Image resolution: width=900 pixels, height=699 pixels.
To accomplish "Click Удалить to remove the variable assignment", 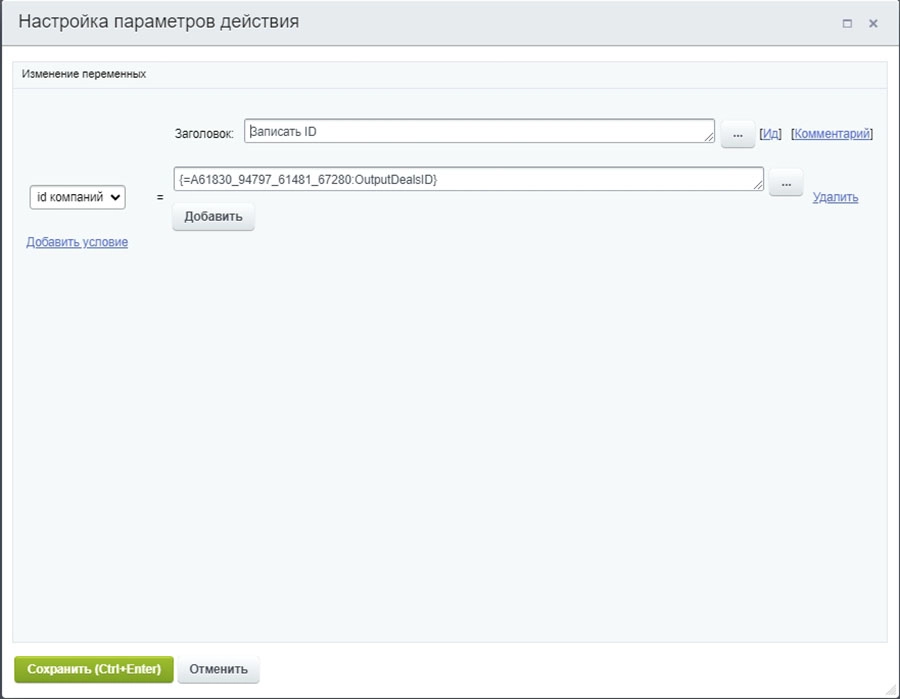I will coord(837,197).
